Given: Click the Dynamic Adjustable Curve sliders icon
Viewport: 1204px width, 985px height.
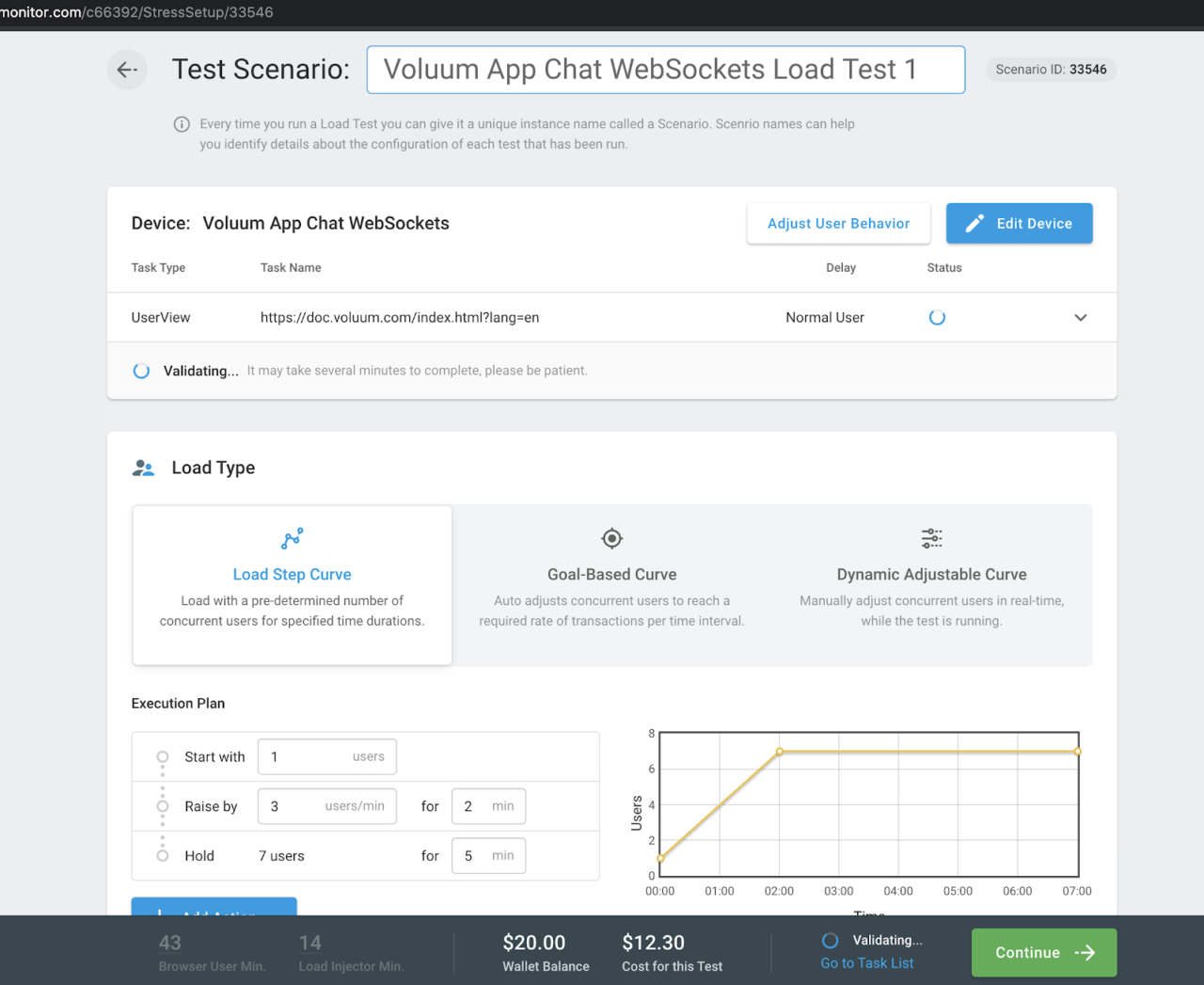Looking at the screenshot, I should [931, 537].
